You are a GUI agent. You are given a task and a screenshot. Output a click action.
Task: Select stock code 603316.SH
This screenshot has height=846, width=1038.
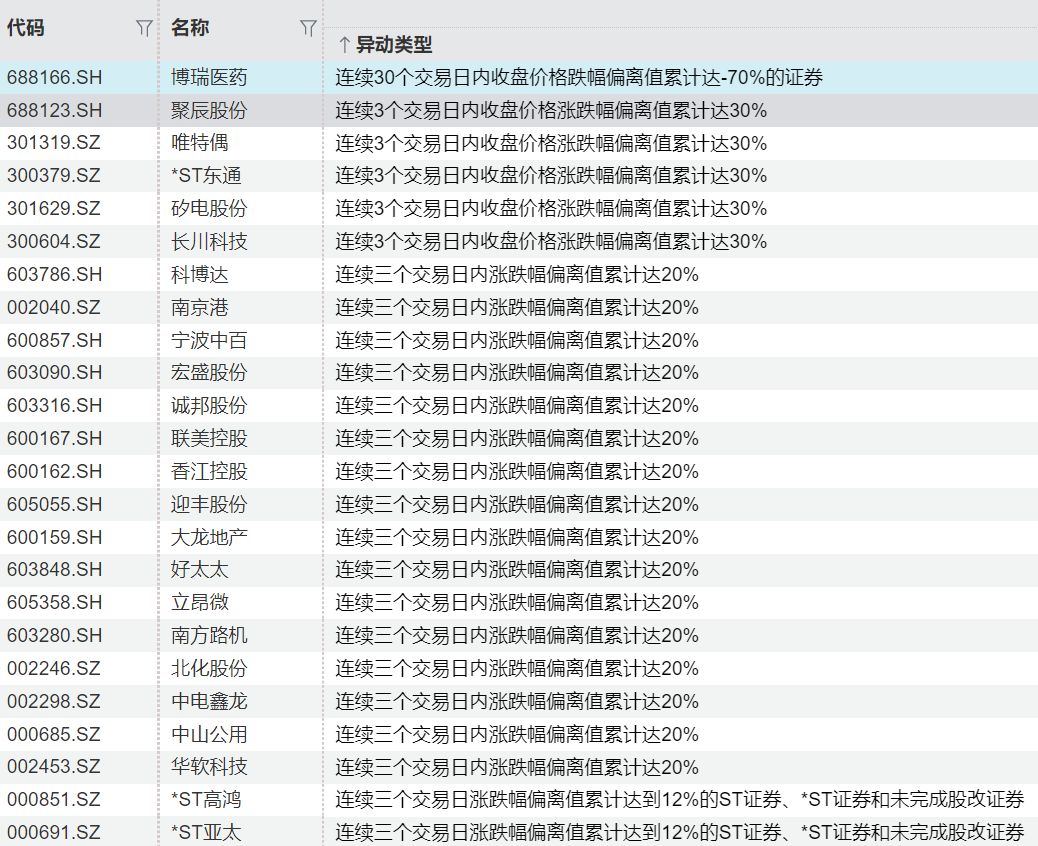[55, 406]
